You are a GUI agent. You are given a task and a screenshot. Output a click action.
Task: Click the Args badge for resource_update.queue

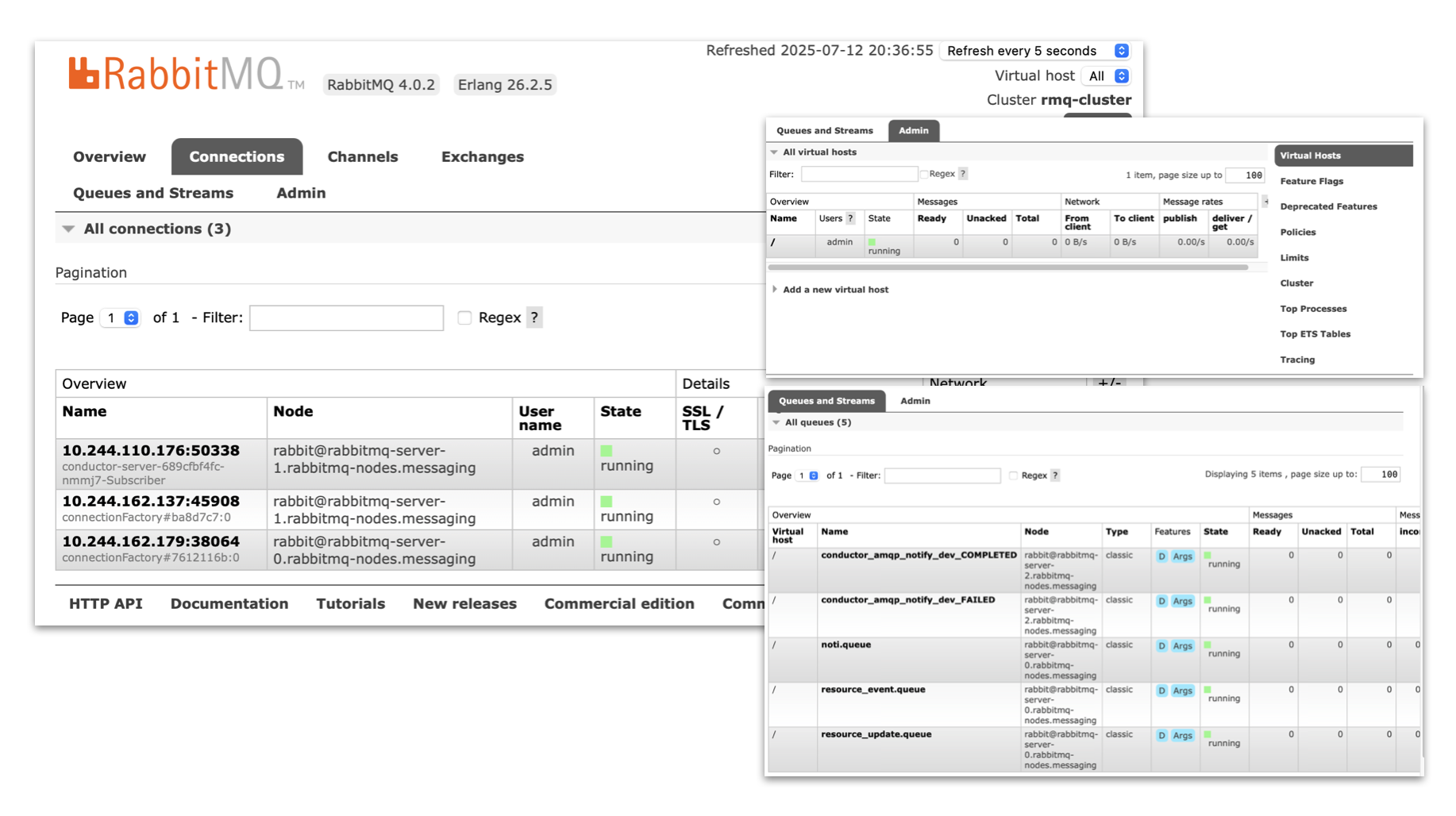1182,736
